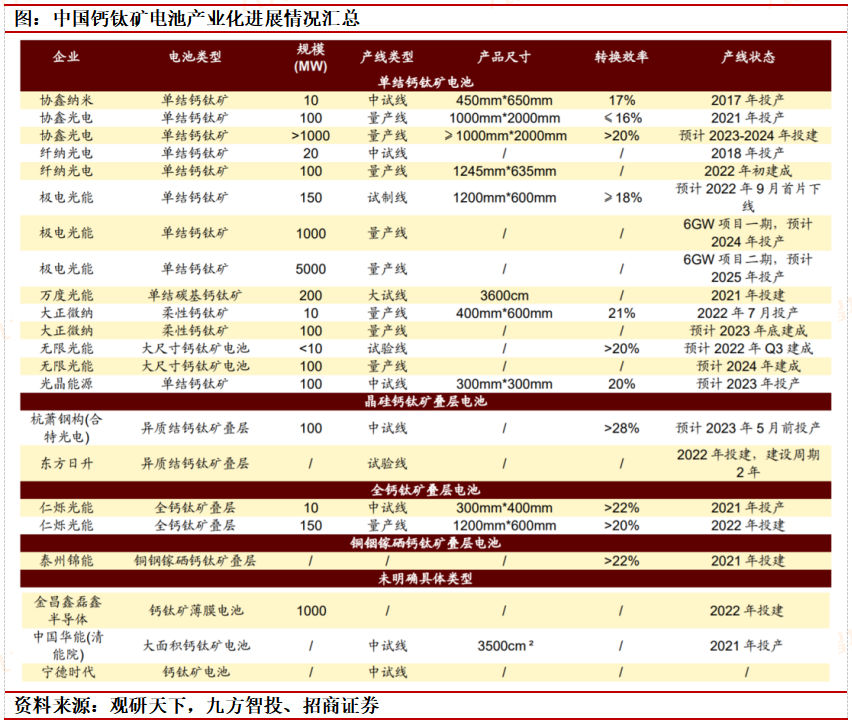The height and width of the screenshot is (722, 852).
Task: Select the 单结碳基钙钛矿 battery type cell
Action: click(195, 296)
